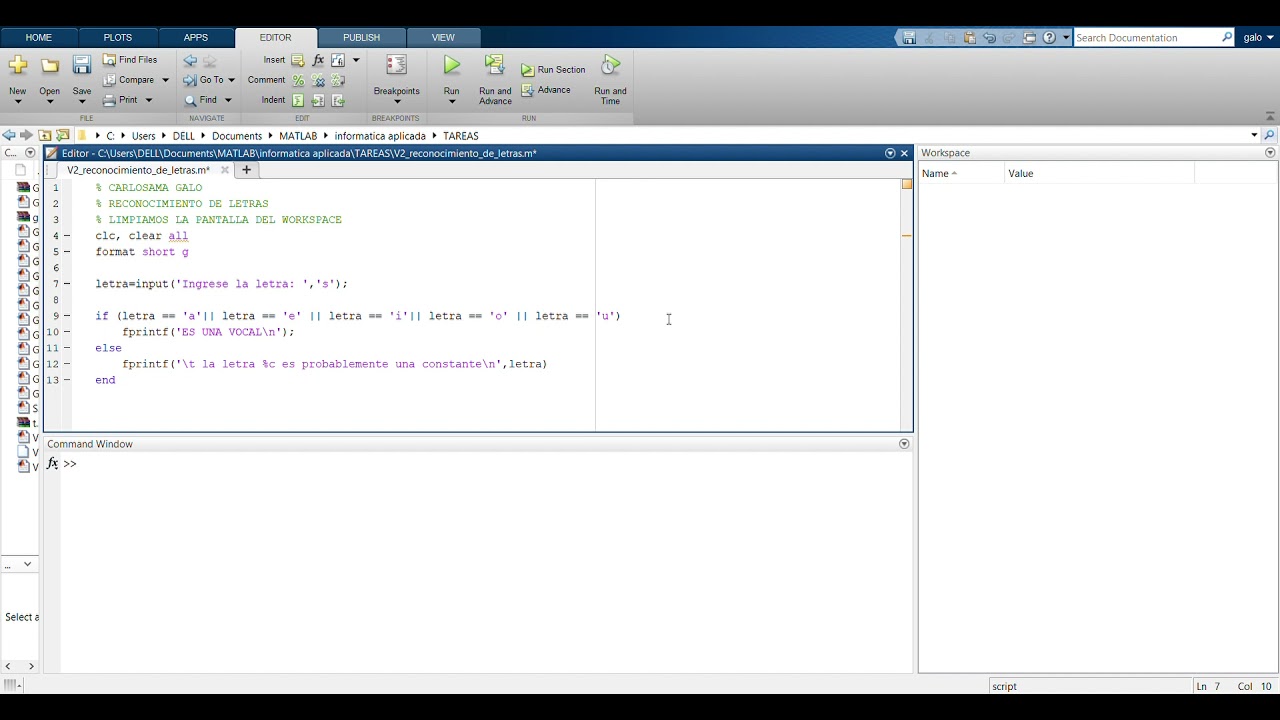Image resolution: width=1280 pixels, height=720 pixels.
Task: Open the Go To dropdown arrow
Action: tap(231, 80)
